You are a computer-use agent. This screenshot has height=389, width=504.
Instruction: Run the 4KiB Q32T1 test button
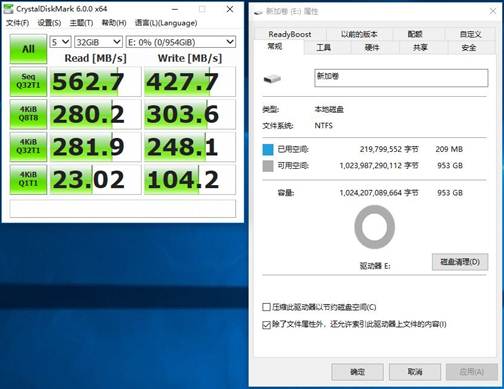click(x=28, y=147)
